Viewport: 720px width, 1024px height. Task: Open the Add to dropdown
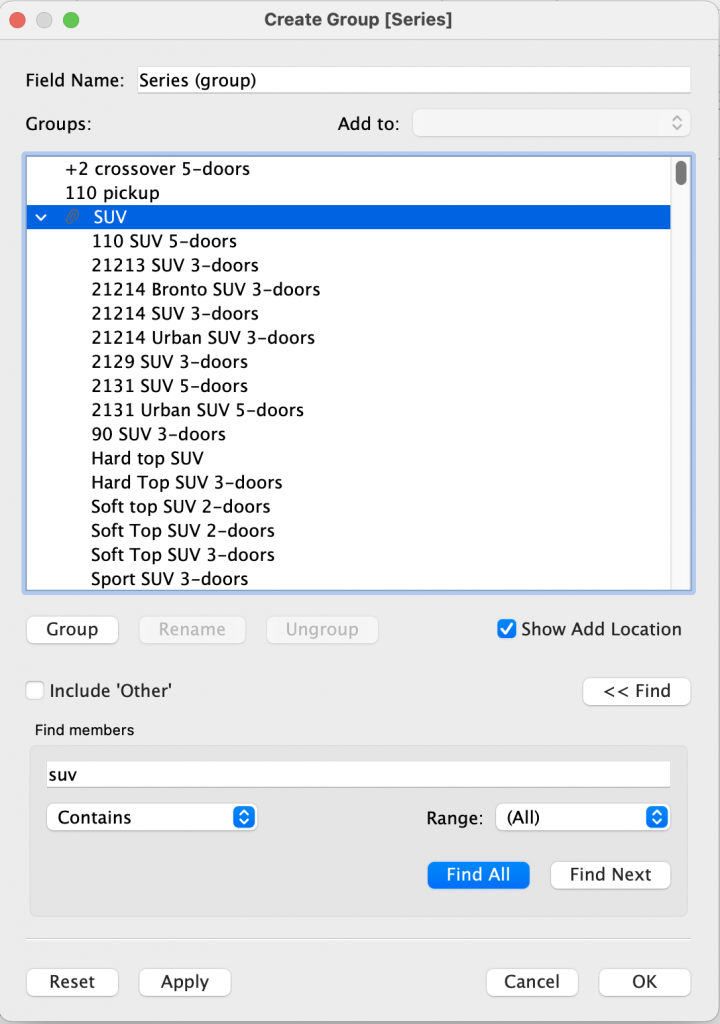coord(551,123)
